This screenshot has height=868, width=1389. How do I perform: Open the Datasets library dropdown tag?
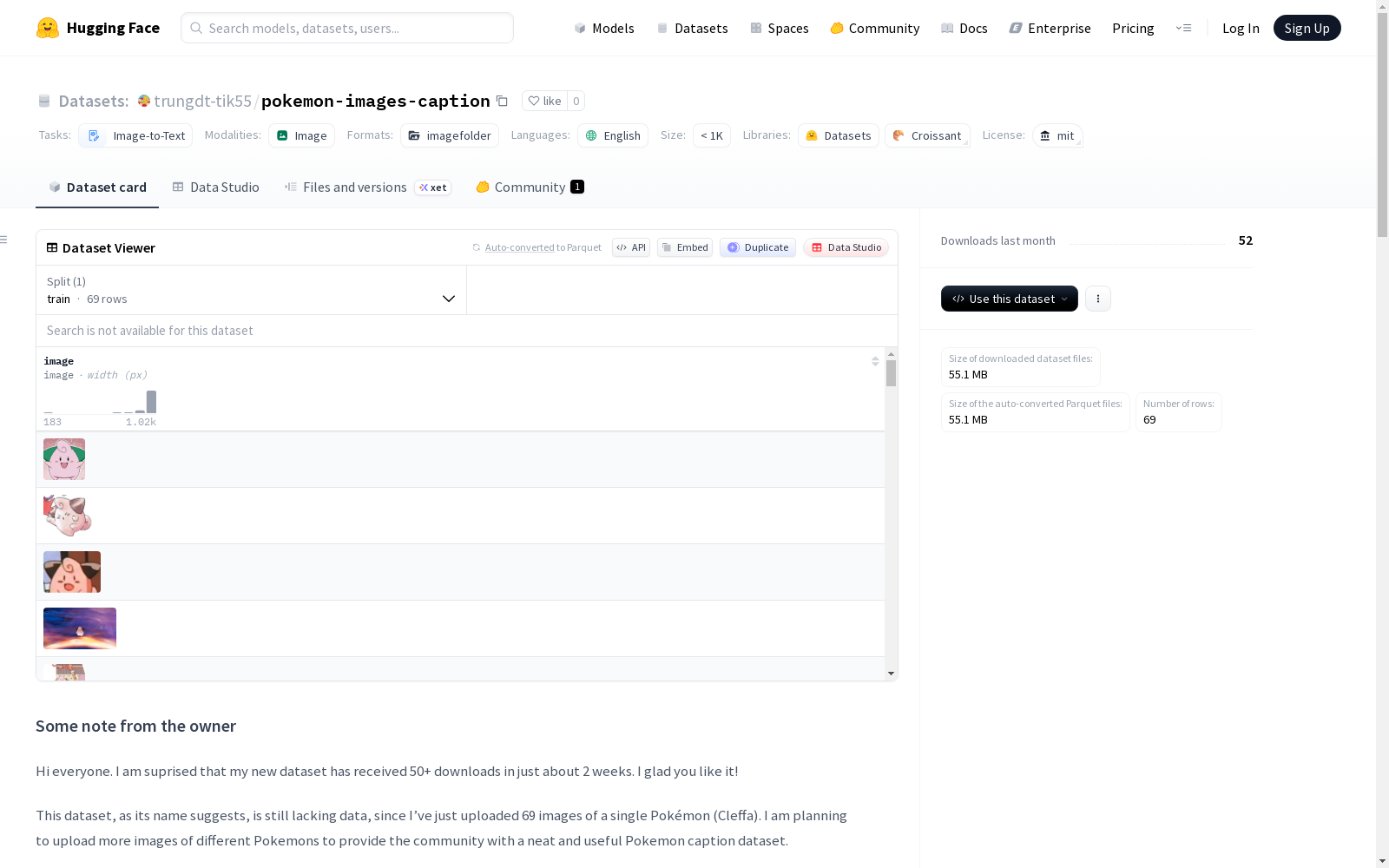(x=839, y=135)
